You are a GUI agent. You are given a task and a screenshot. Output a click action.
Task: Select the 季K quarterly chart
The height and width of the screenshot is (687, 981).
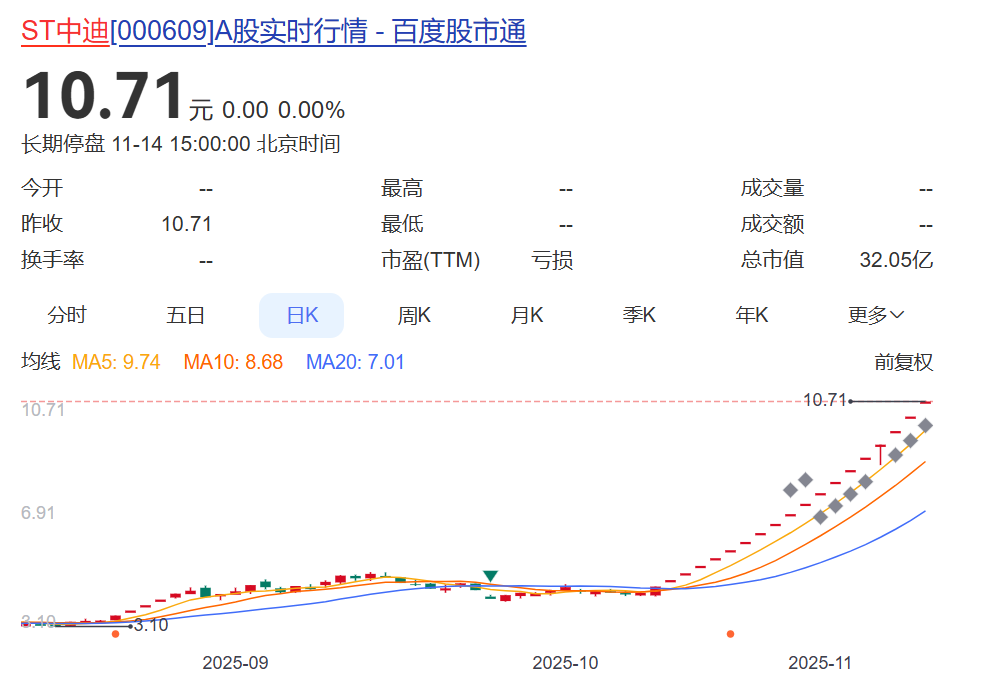(x=639, y=314)
